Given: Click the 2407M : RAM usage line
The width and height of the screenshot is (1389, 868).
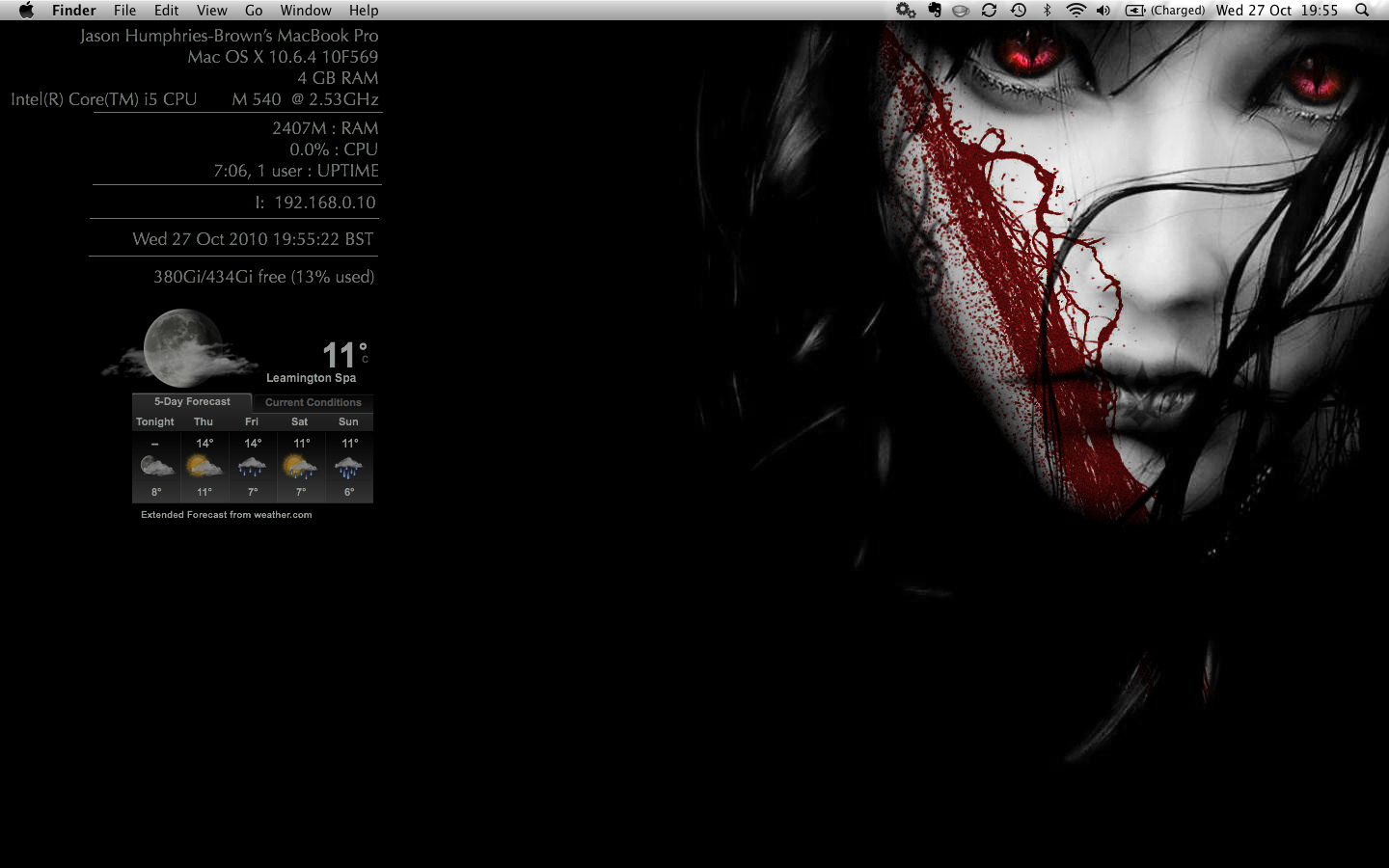Looking at the screenshot, I should (x=325, y=128).
